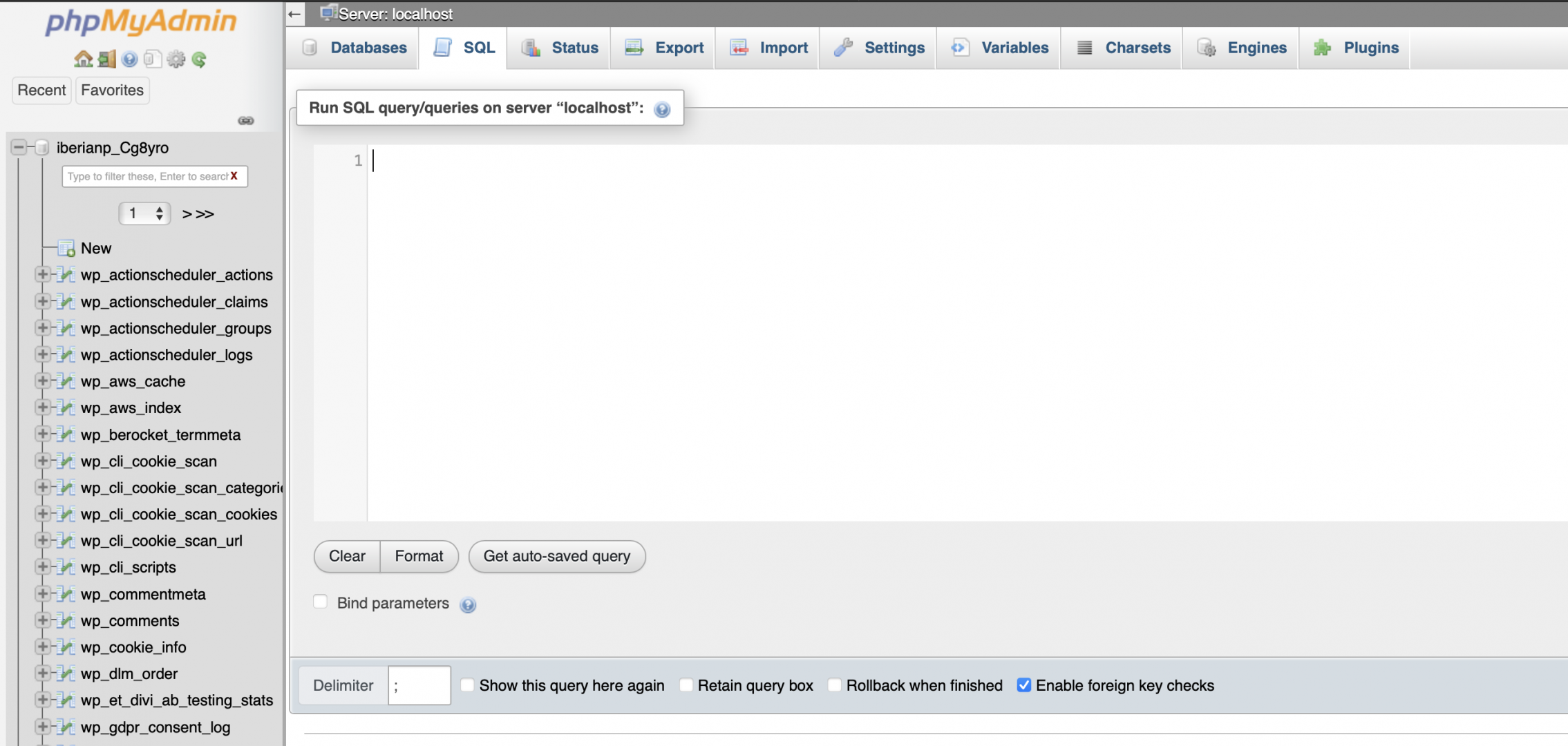The height and width of the screenshot is (746, 1568).
Task: Click the help icon next to Run SQL query heading
Action: point(662,109)
